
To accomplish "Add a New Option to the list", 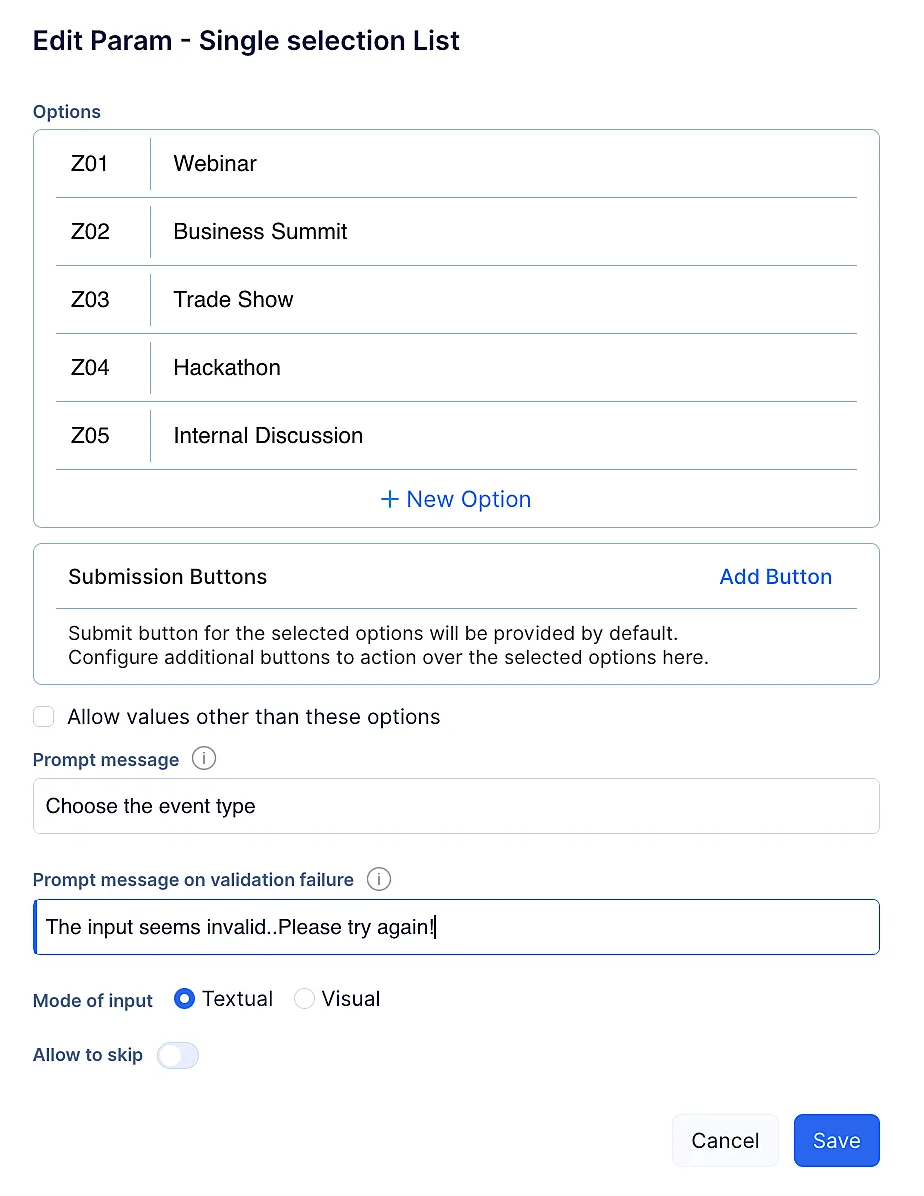I will (456, 499).
